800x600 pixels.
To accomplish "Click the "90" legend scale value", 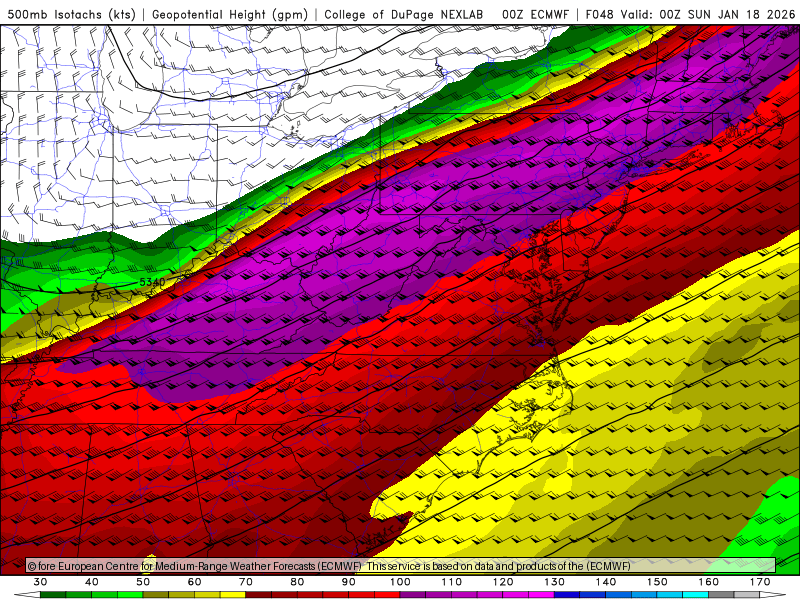I will click(349, 582).
